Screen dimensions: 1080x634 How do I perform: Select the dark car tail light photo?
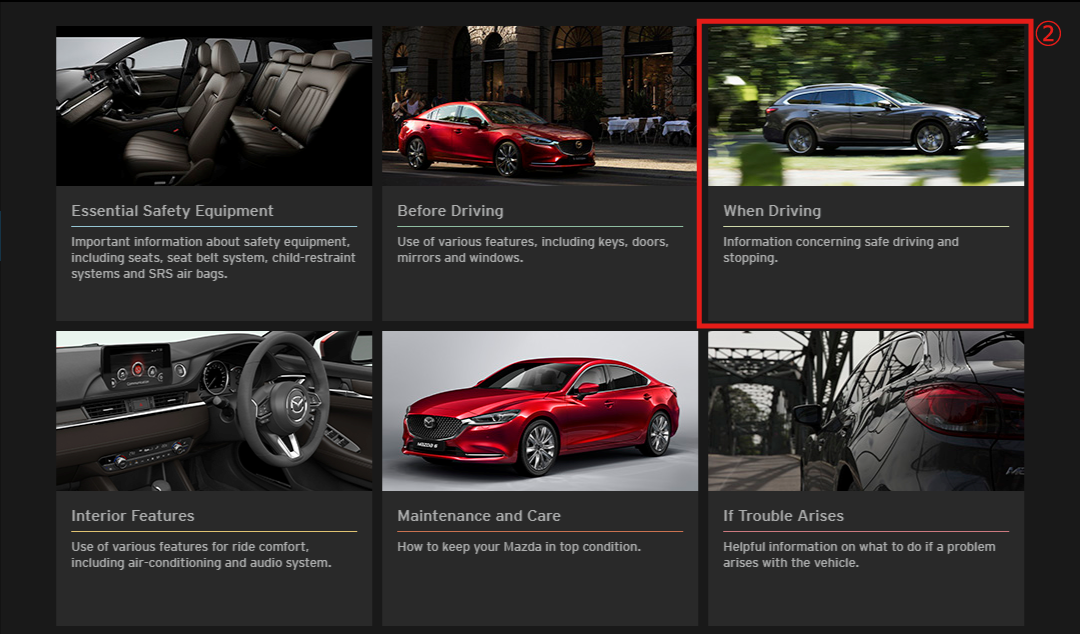pos(865,411)
